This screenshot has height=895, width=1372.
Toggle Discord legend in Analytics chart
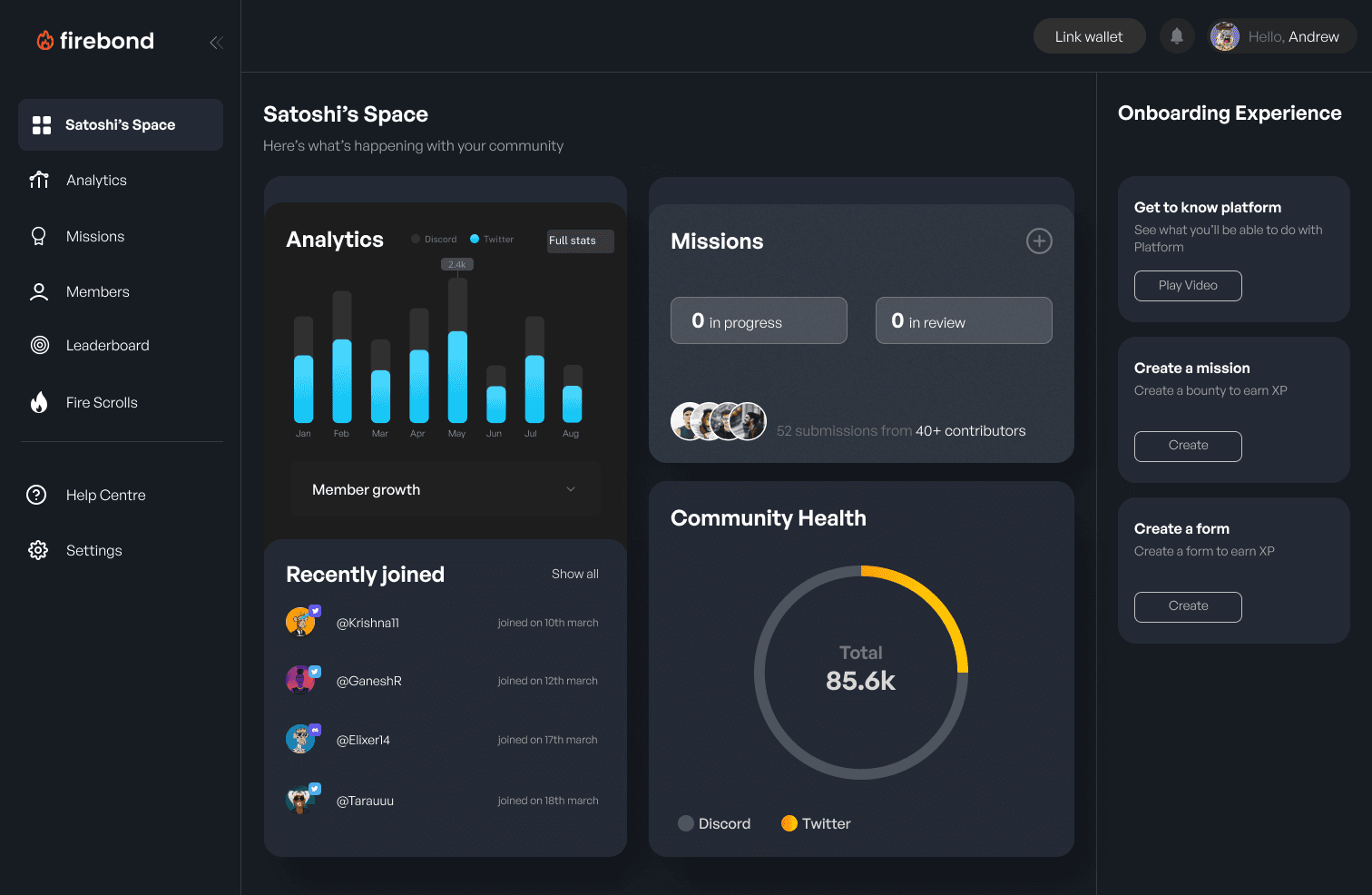434,240
